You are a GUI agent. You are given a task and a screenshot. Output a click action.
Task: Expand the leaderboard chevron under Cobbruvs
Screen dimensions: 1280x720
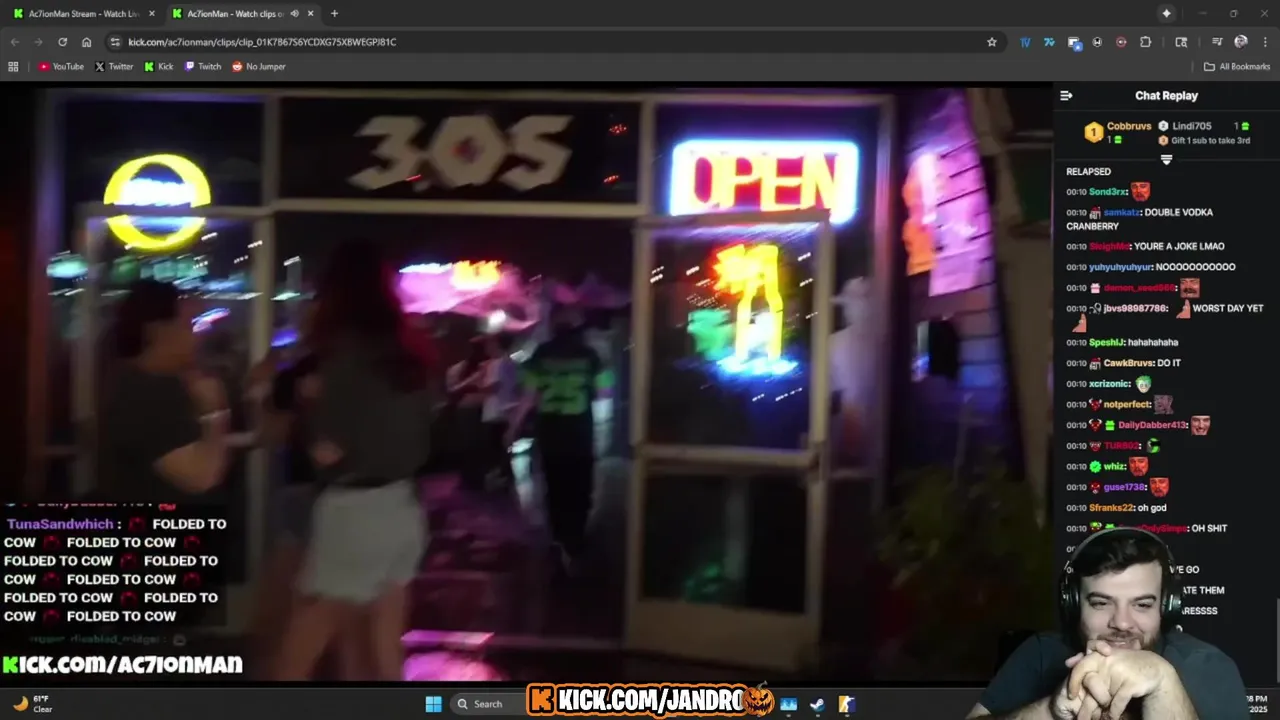click(x=1166, y=160)
